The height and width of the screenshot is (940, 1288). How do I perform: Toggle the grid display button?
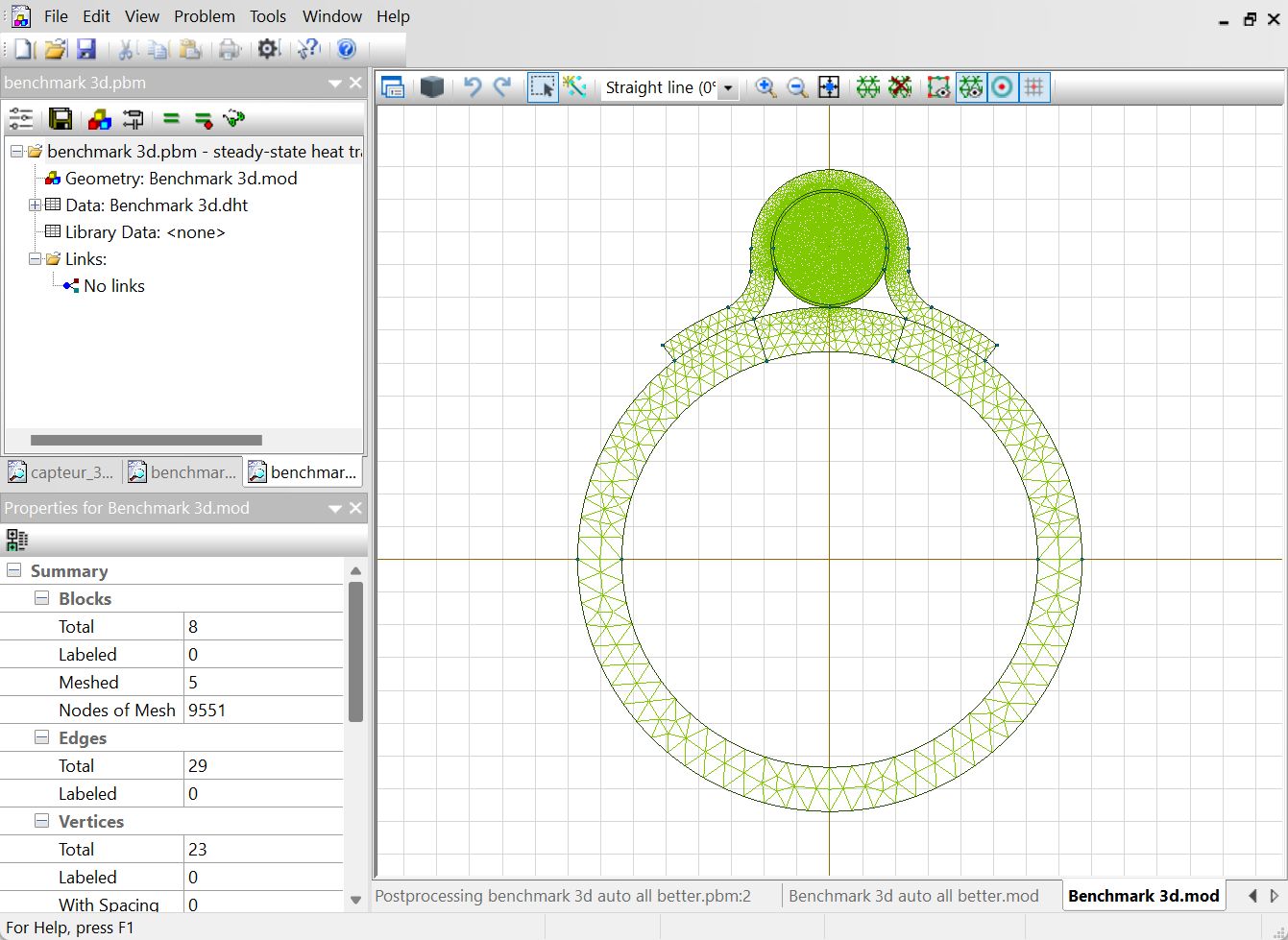tap(1034, 87)
